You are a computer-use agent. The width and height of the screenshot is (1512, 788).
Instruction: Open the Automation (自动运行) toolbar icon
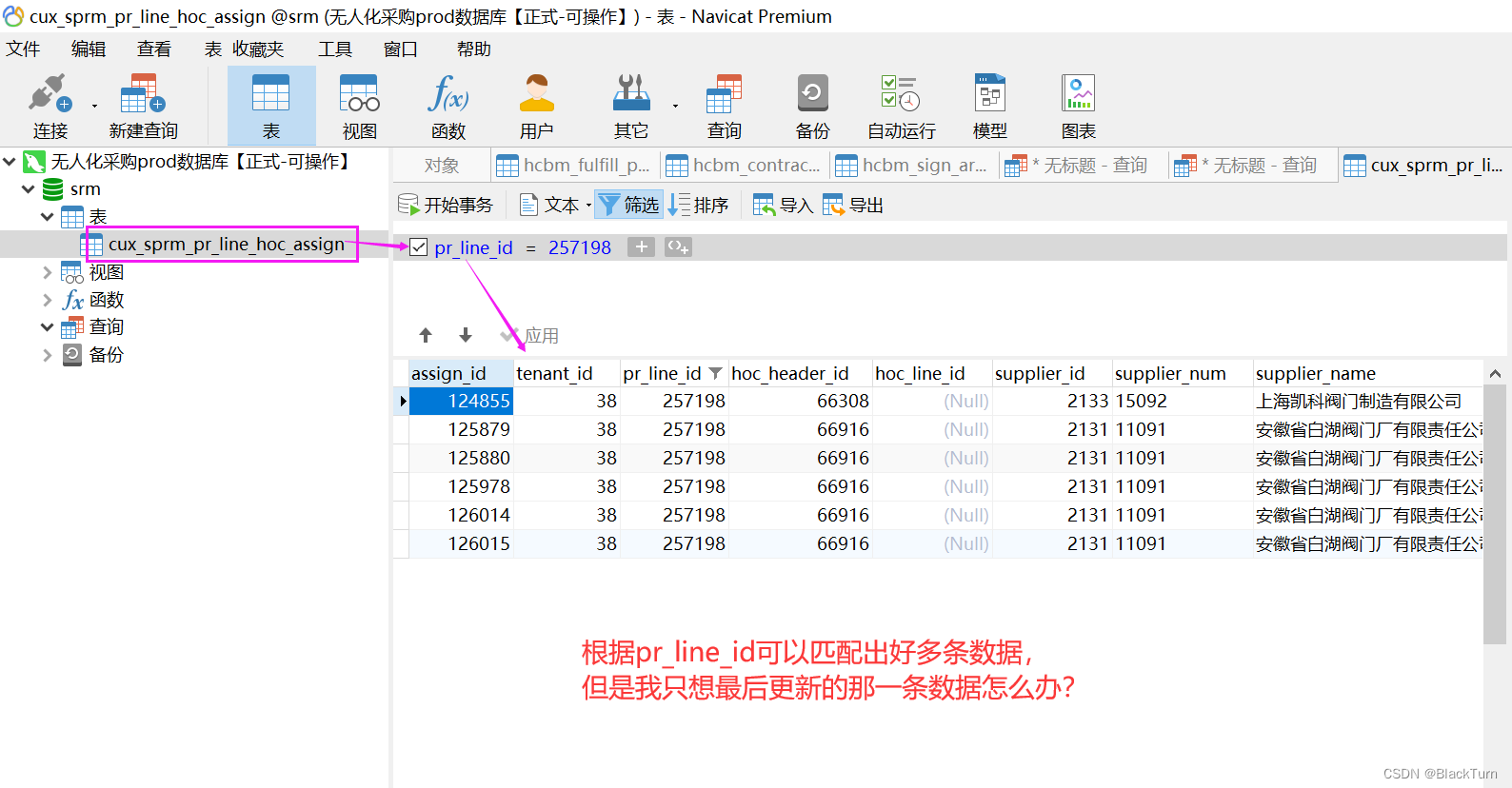[x=901, y=93]
